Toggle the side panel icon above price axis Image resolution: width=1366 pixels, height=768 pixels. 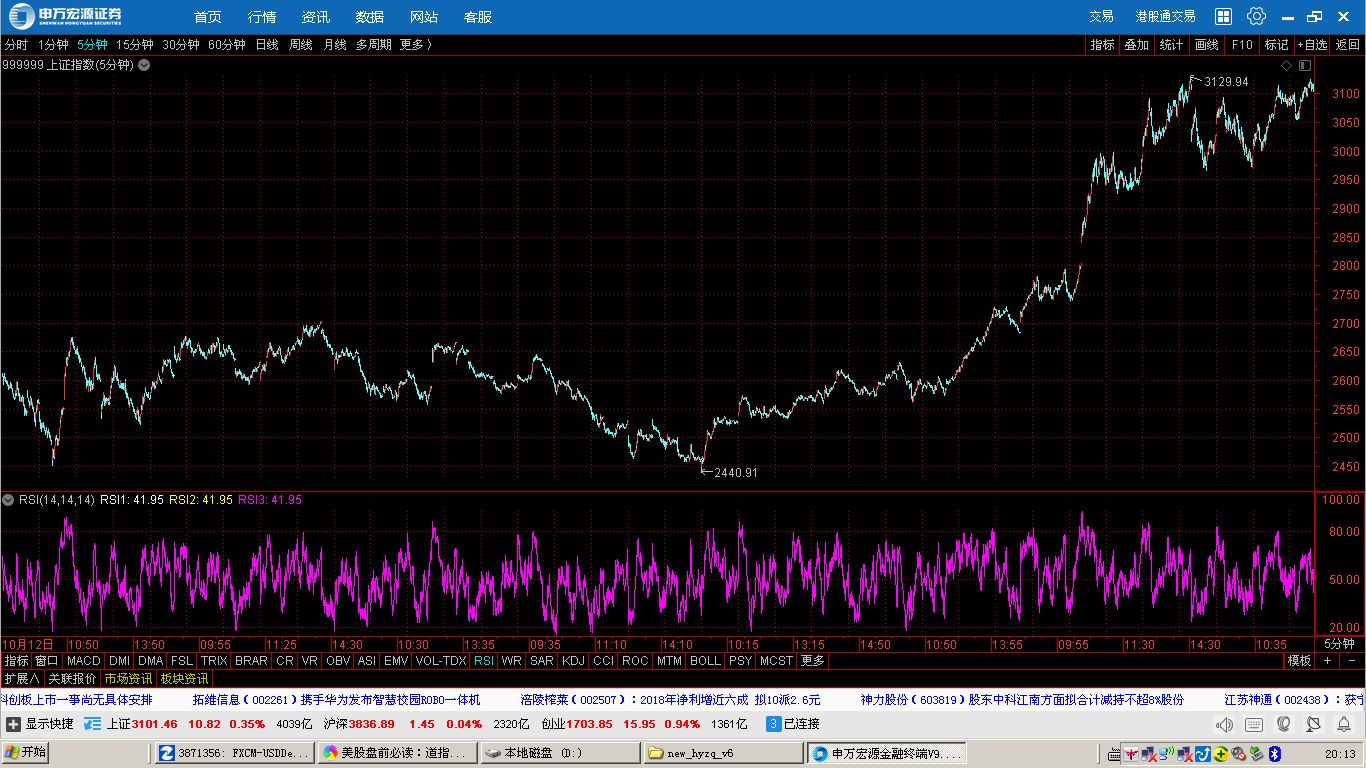tap(1304, 65)
